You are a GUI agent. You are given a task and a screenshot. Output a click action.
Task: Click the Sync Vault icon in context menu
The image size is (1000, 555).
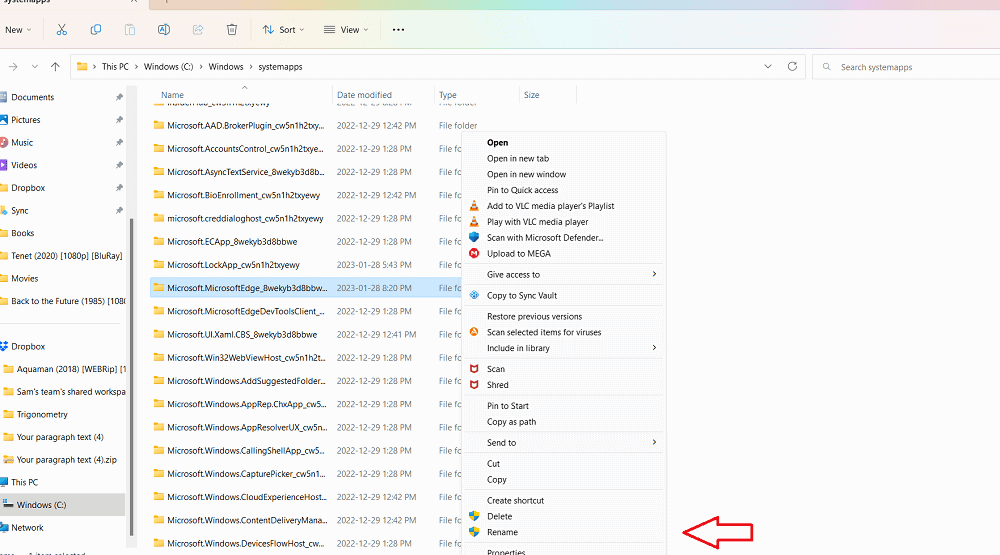pos(474,295)
